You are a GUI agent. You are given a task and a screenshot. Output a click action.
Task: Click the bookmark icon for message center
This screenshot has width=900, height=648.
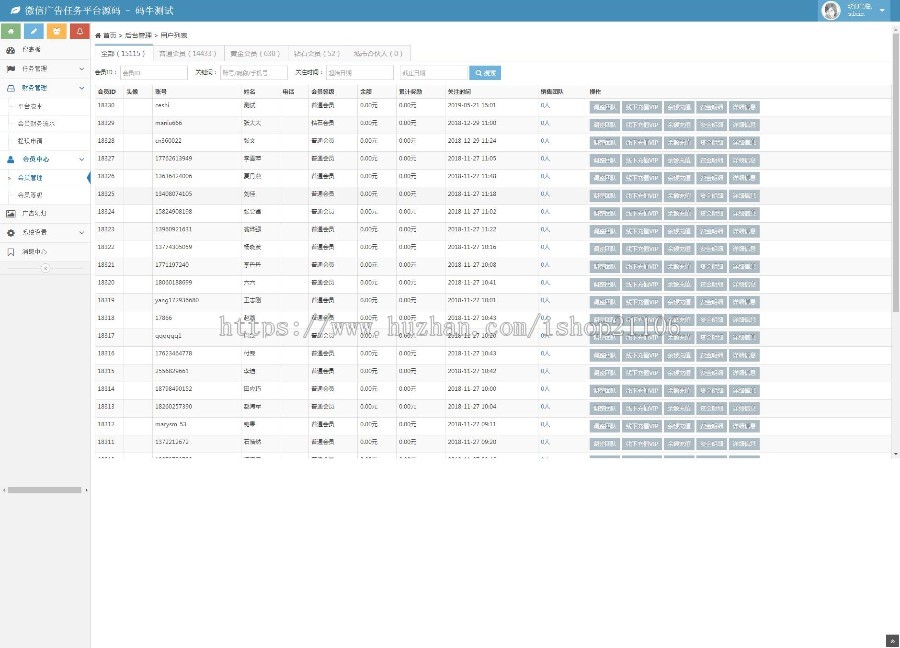(10, 252)
